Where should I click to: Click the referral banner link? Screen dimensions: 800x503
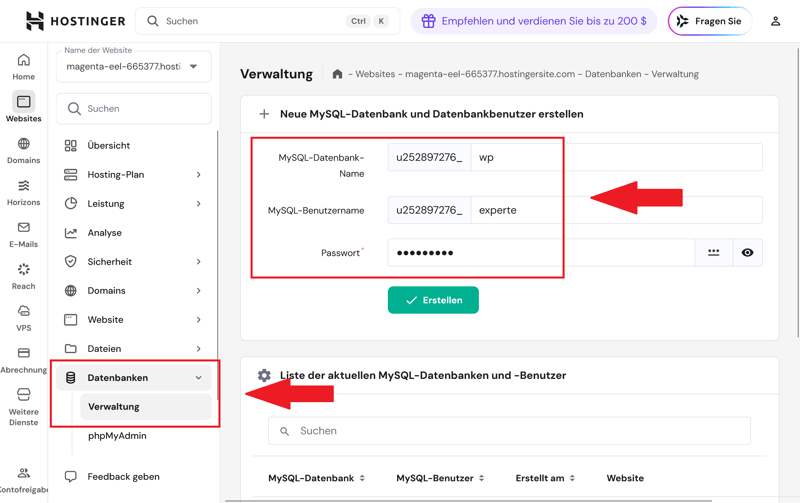534,21
